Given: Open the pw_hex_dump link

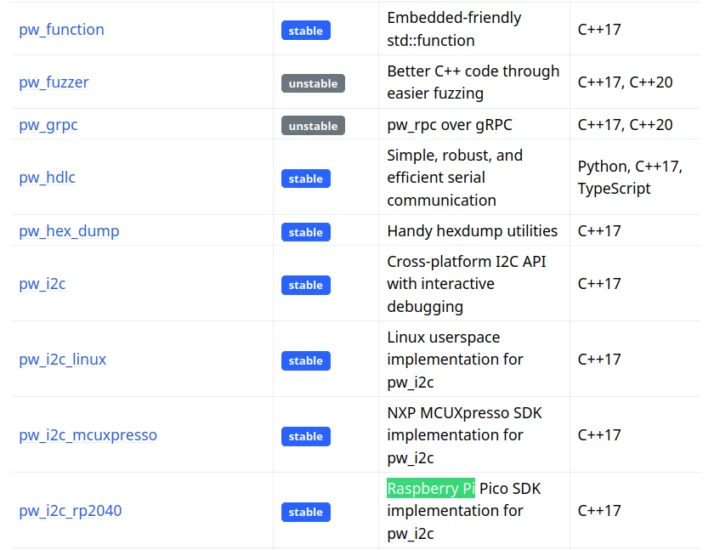Looking at the screenshot, I should [69, 231].
